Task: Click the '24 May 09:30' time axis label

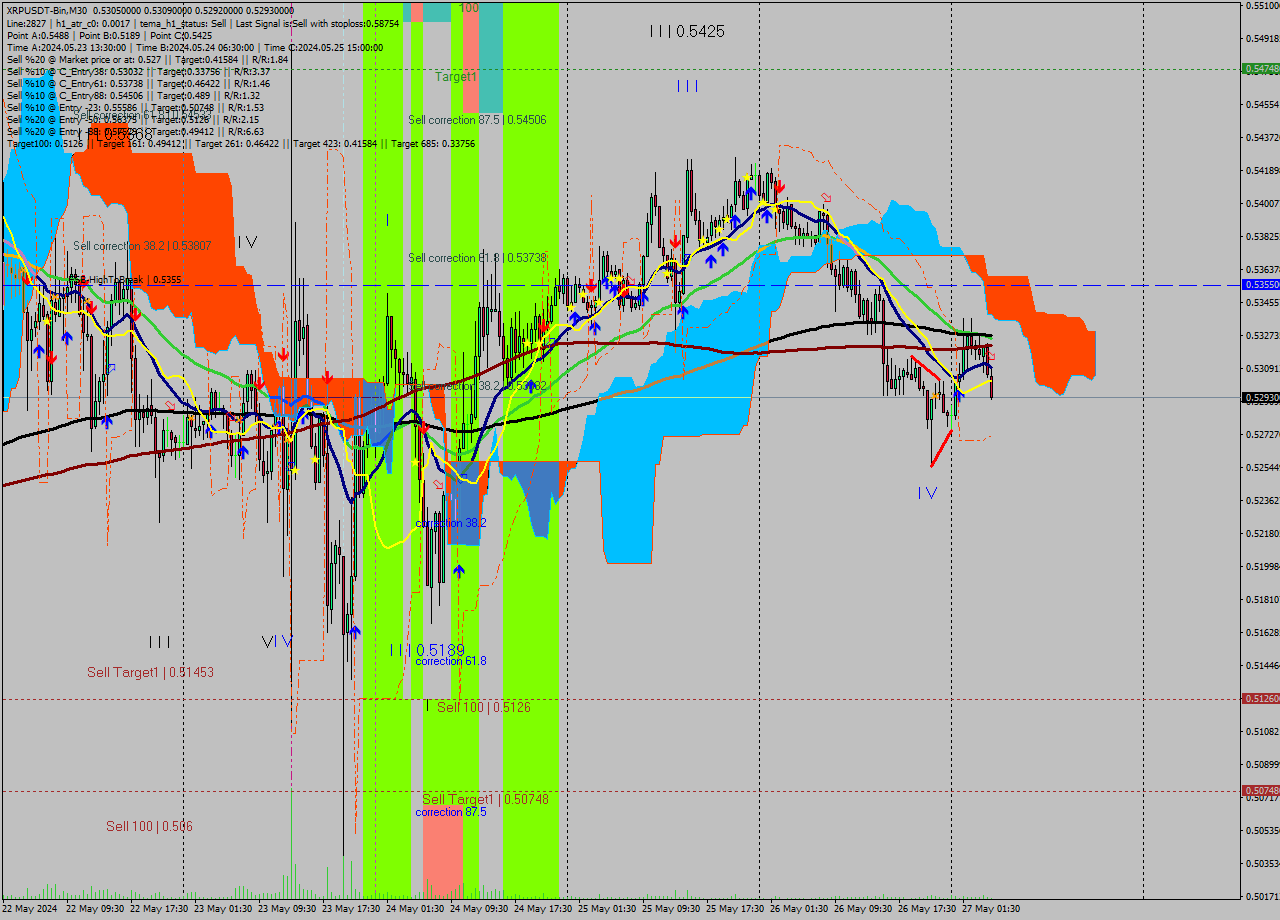Action: [481, 909]
